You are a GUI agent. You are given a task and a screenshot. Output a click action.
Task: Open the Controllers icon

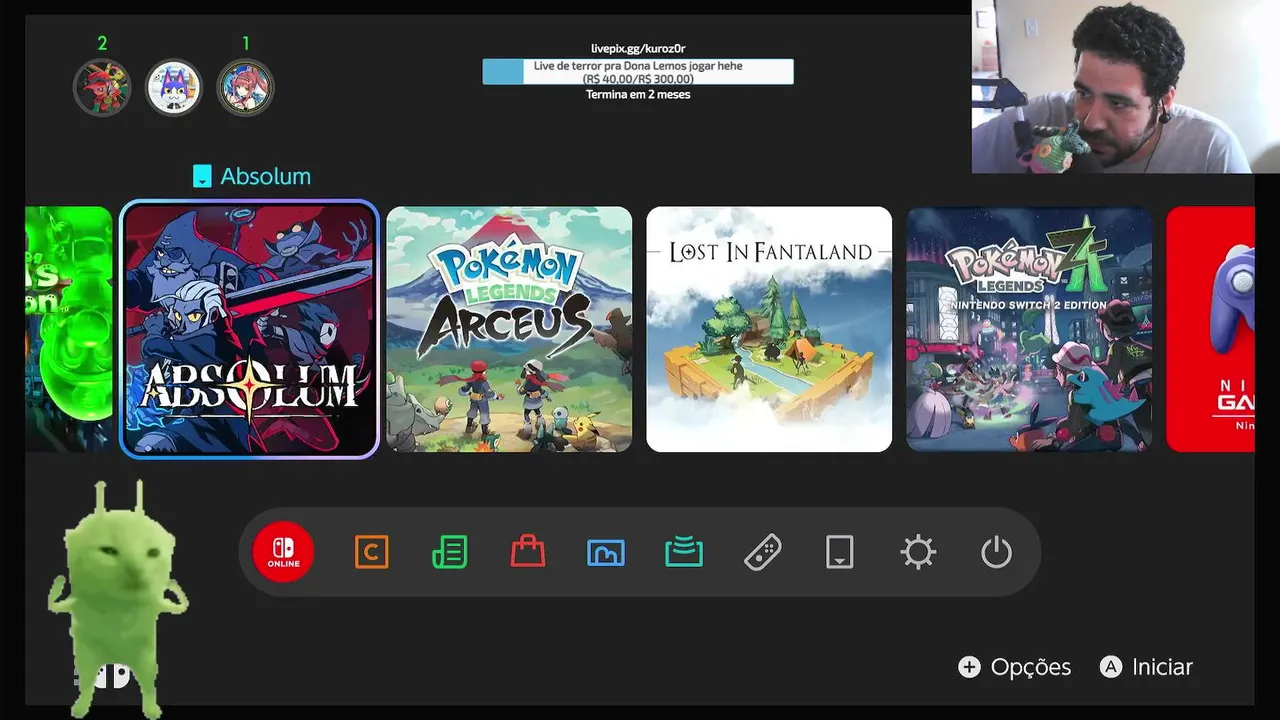click(763, 552)
